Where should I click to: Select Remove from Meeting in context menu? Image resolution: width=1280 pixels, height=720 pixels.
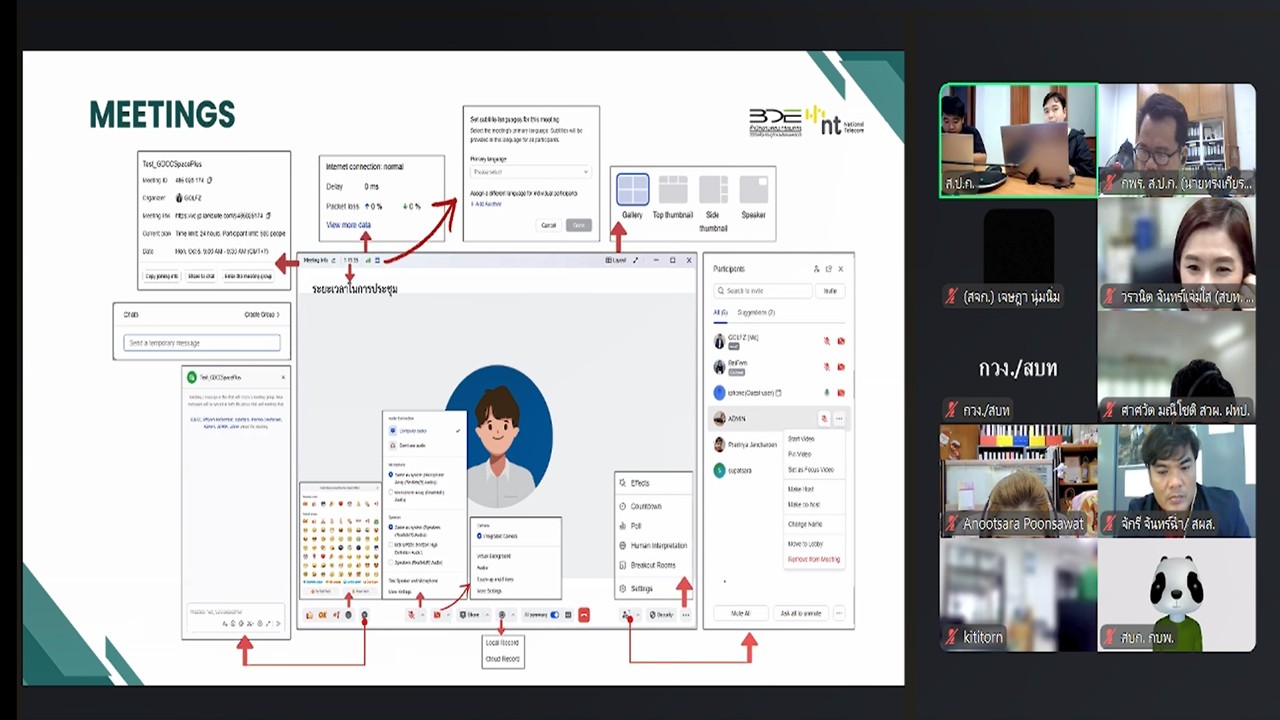pyautogui.click(x=813, y=560)
